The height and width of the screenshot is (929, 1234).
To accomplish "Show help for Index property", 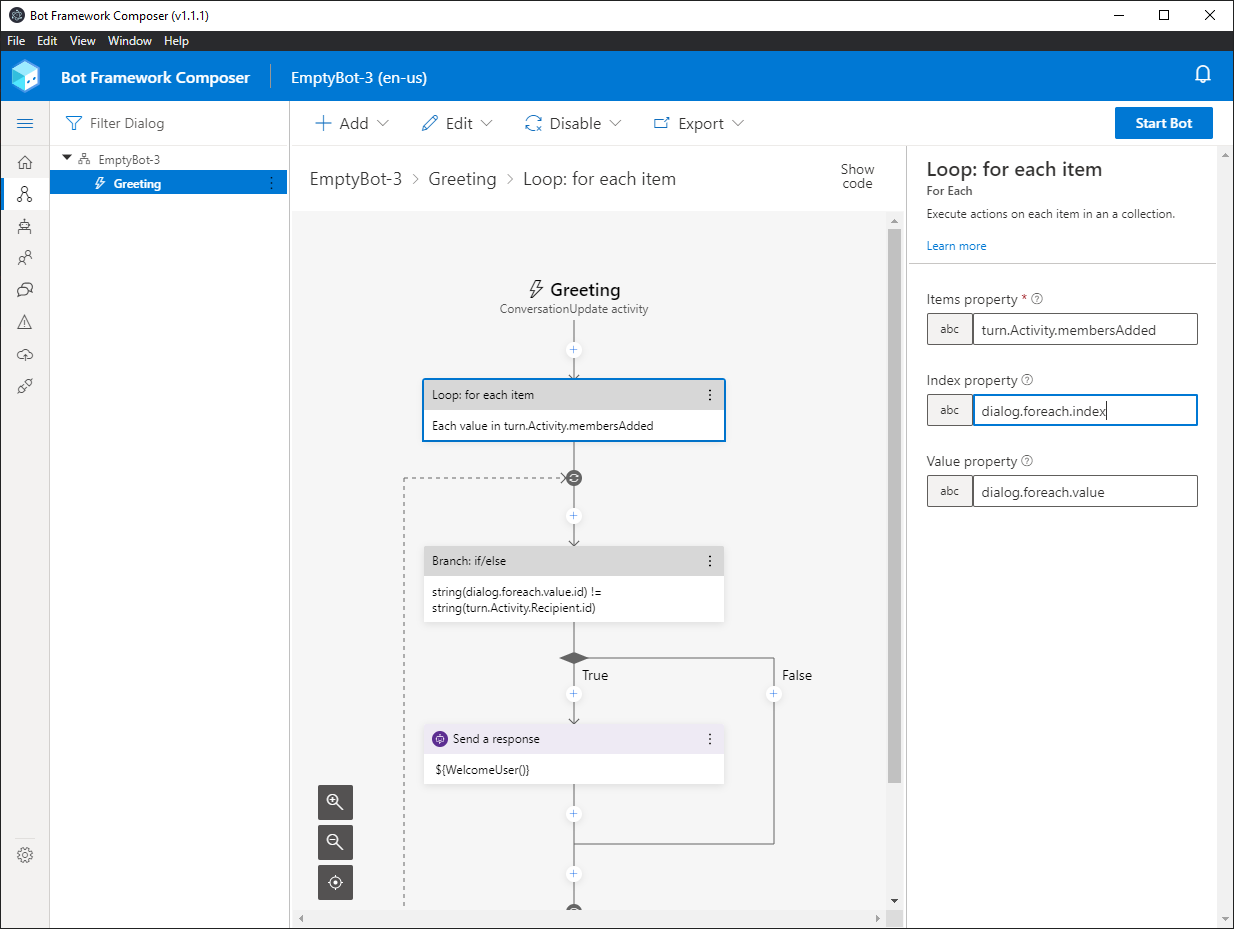I will coord(1027,380).
